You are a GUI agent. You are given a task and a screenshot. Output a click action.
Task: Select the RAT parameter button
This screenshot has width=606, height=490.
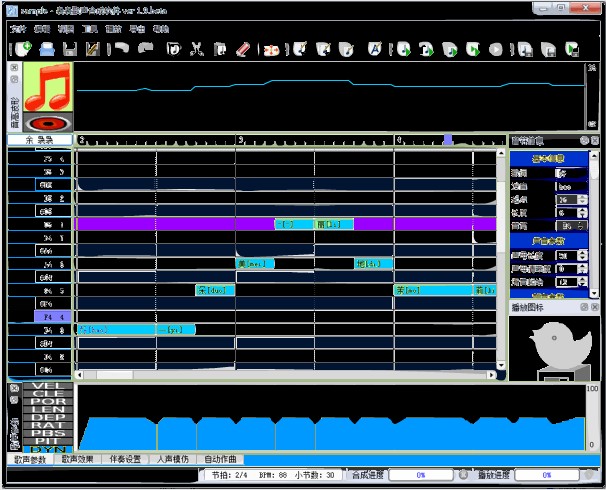[x=48, y=425]
